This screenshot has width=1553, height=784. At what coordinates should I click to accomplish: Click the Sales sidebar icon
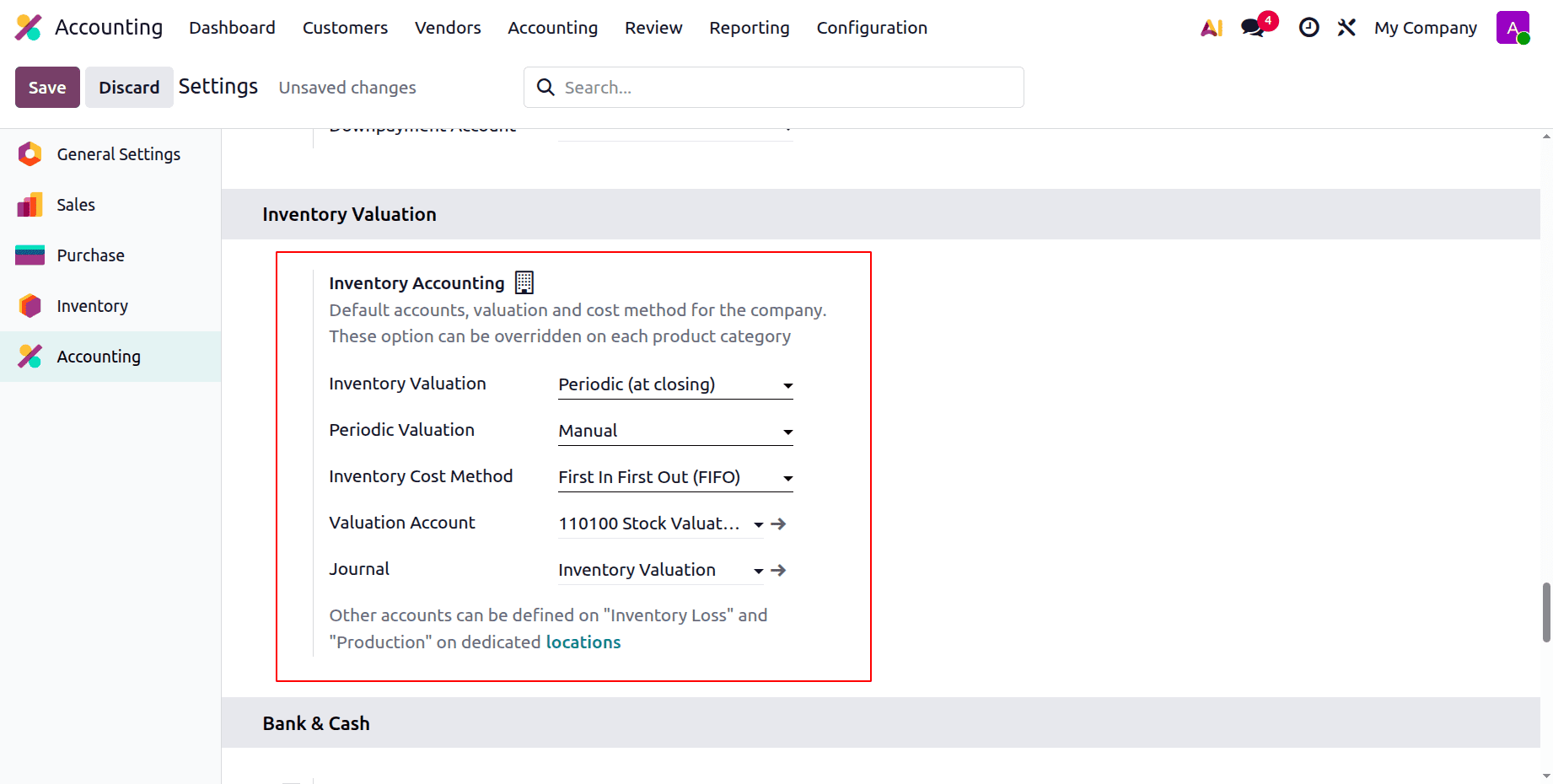coord(30,205)
